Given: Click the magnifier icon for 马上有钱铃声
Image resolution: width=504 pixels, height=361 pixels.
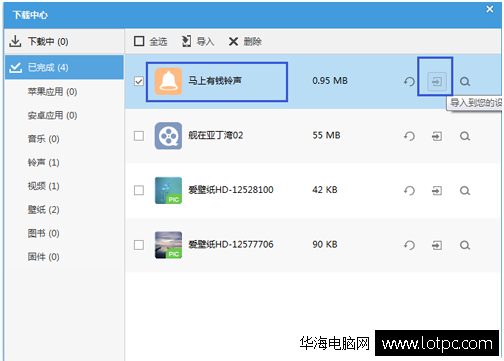Looking at the screenshot, I should pos(465,81).
